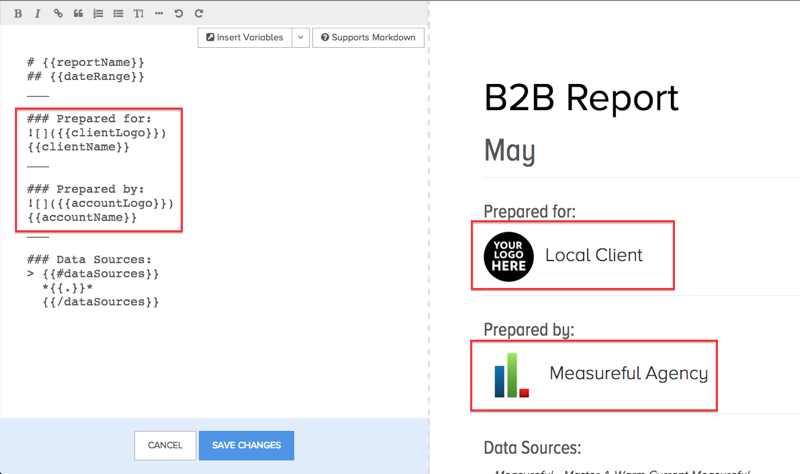The image size is (800, 474).
Task: Redo the last edit
Action: coord(199,13)
